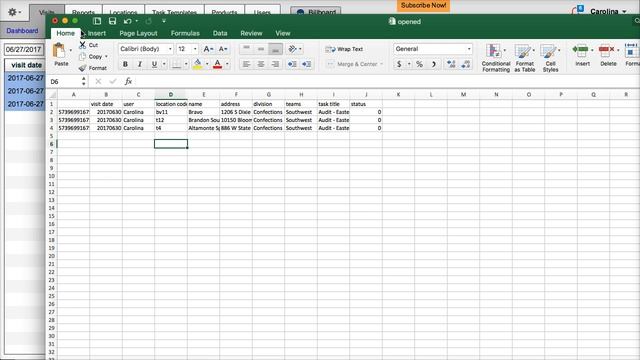Select column D header
640x360 pixels.
(x=171, y=95)
